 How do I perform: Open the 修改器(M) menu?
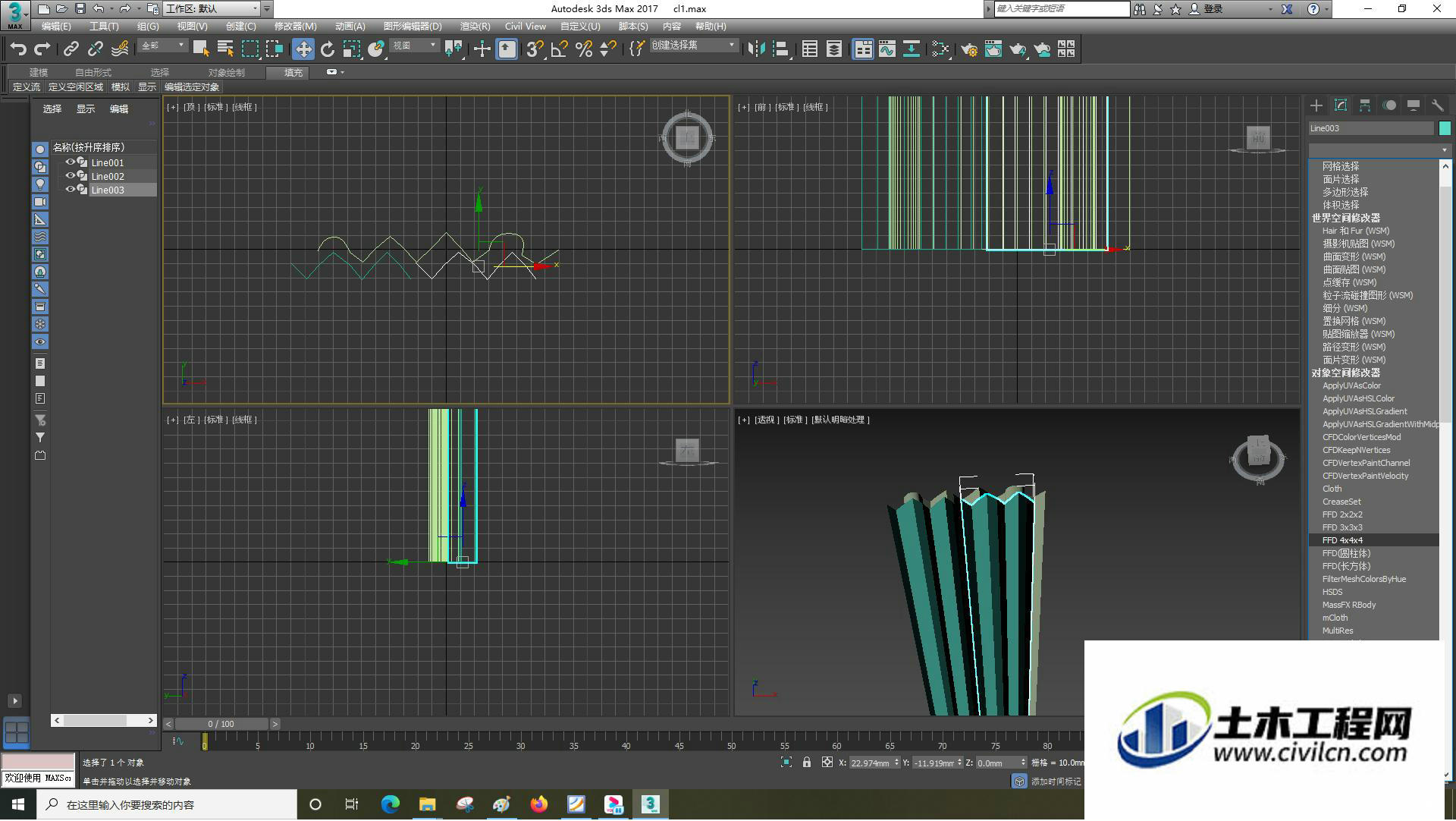pyautogui.click(x=296, y=27)
